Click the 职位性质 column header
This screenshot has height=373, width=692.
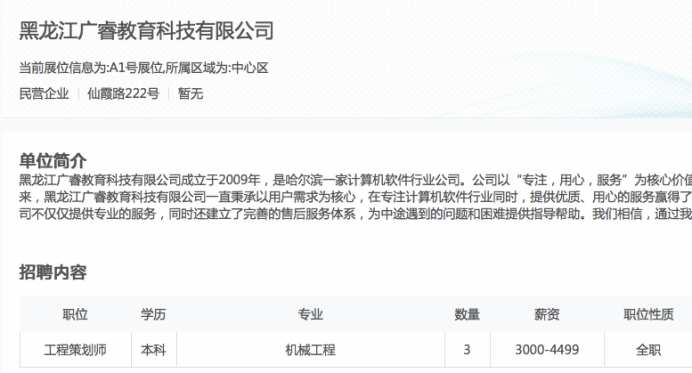(648, 314)
